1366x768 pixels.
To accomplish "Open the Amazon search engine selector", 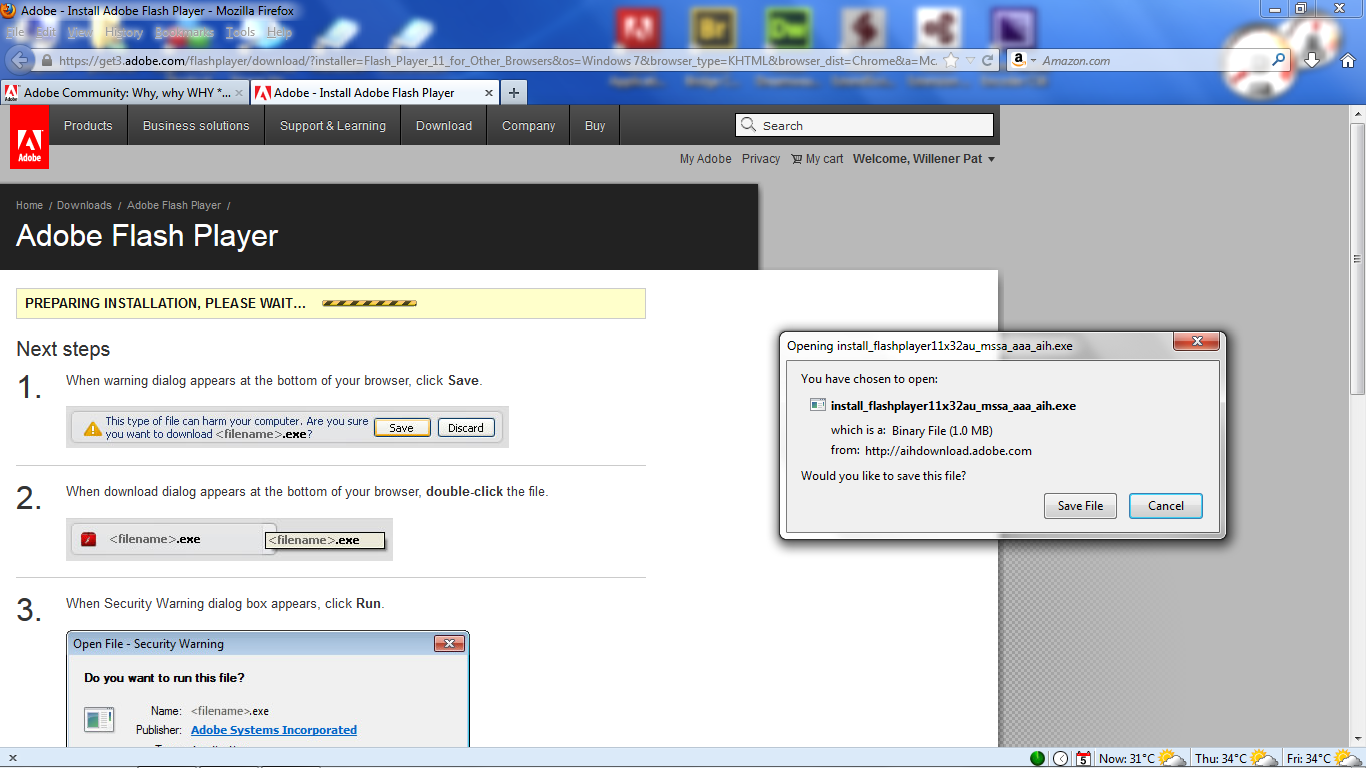I will click(x=1024, y=60).
